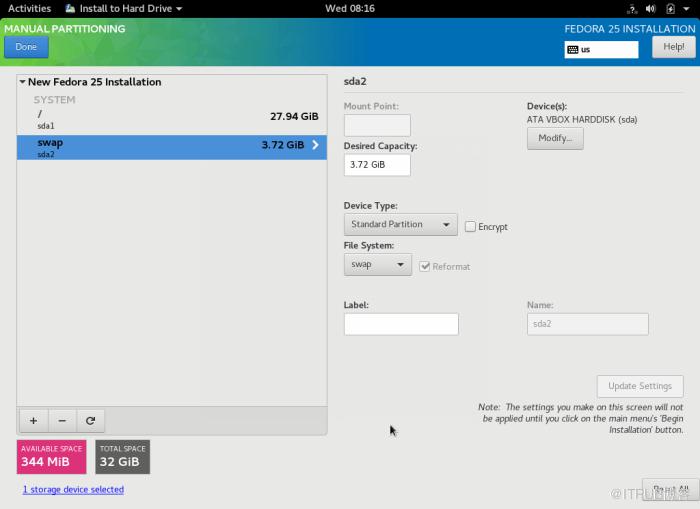Remove selected partition with minus button
700x509 pixels.
pos(62,421)
